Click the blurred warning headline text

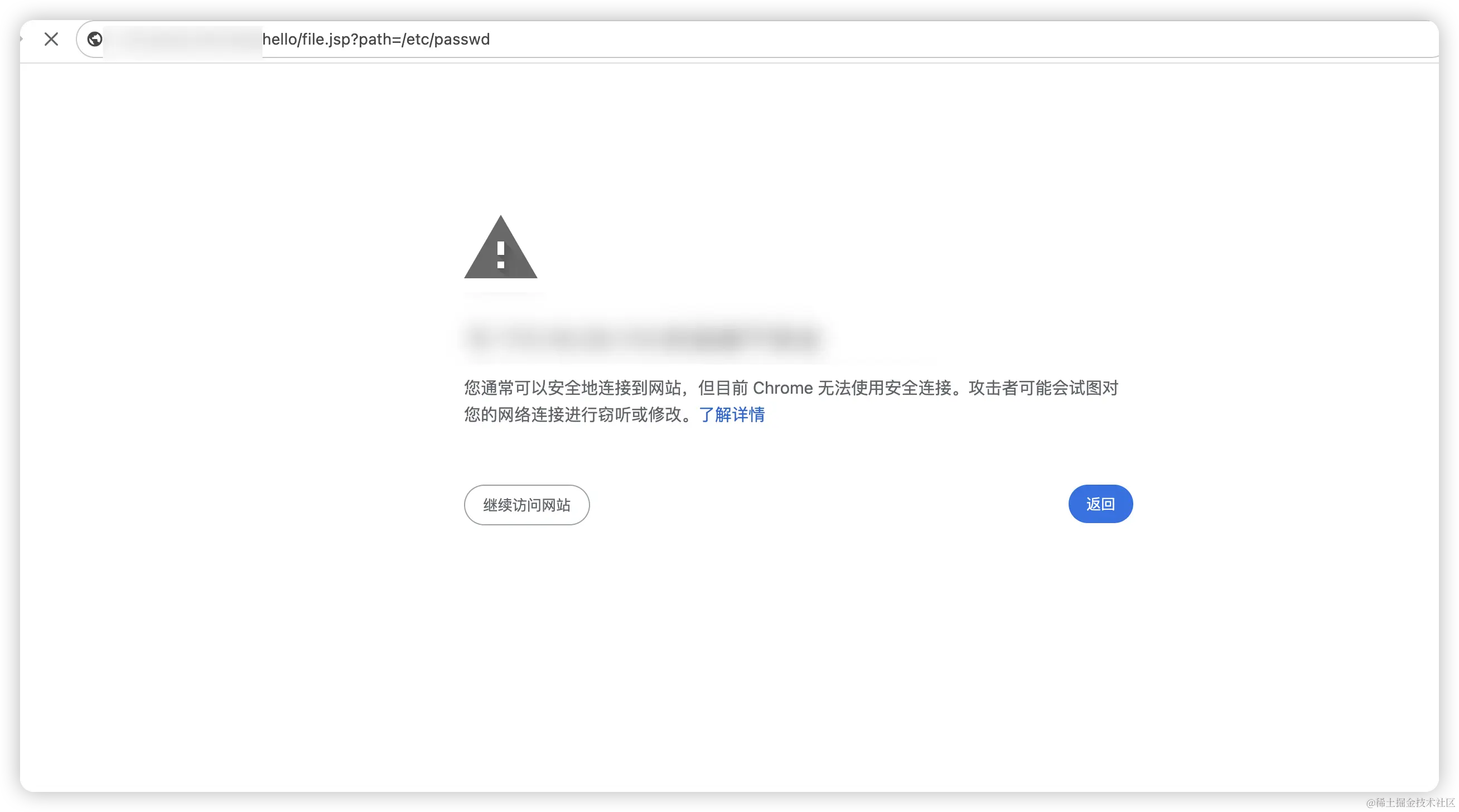[x=643, y=338]
